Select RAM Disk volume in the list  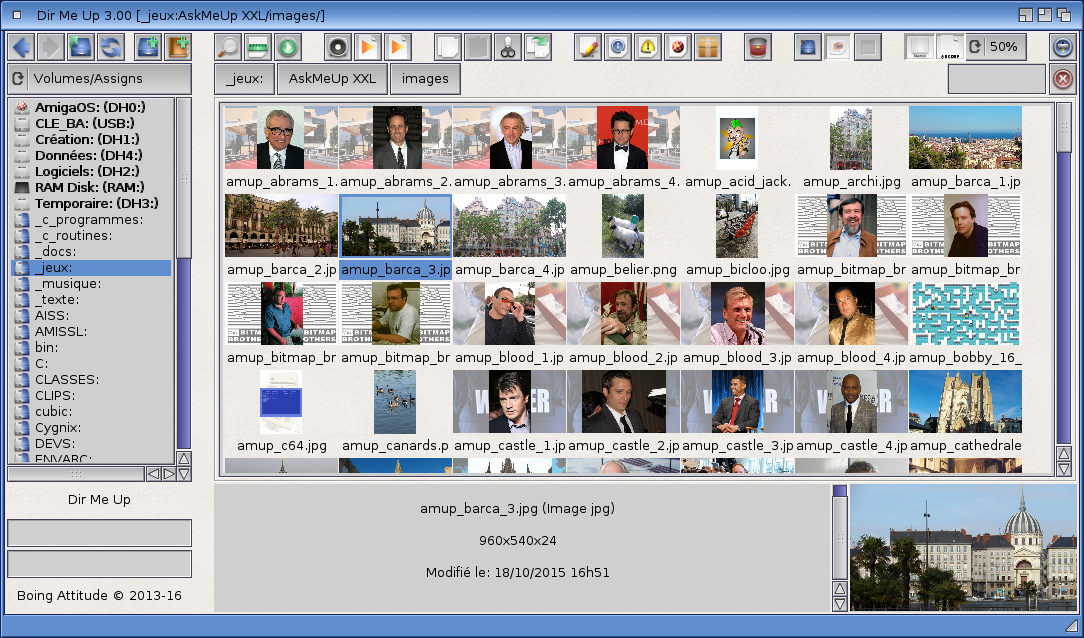[89, 188]
